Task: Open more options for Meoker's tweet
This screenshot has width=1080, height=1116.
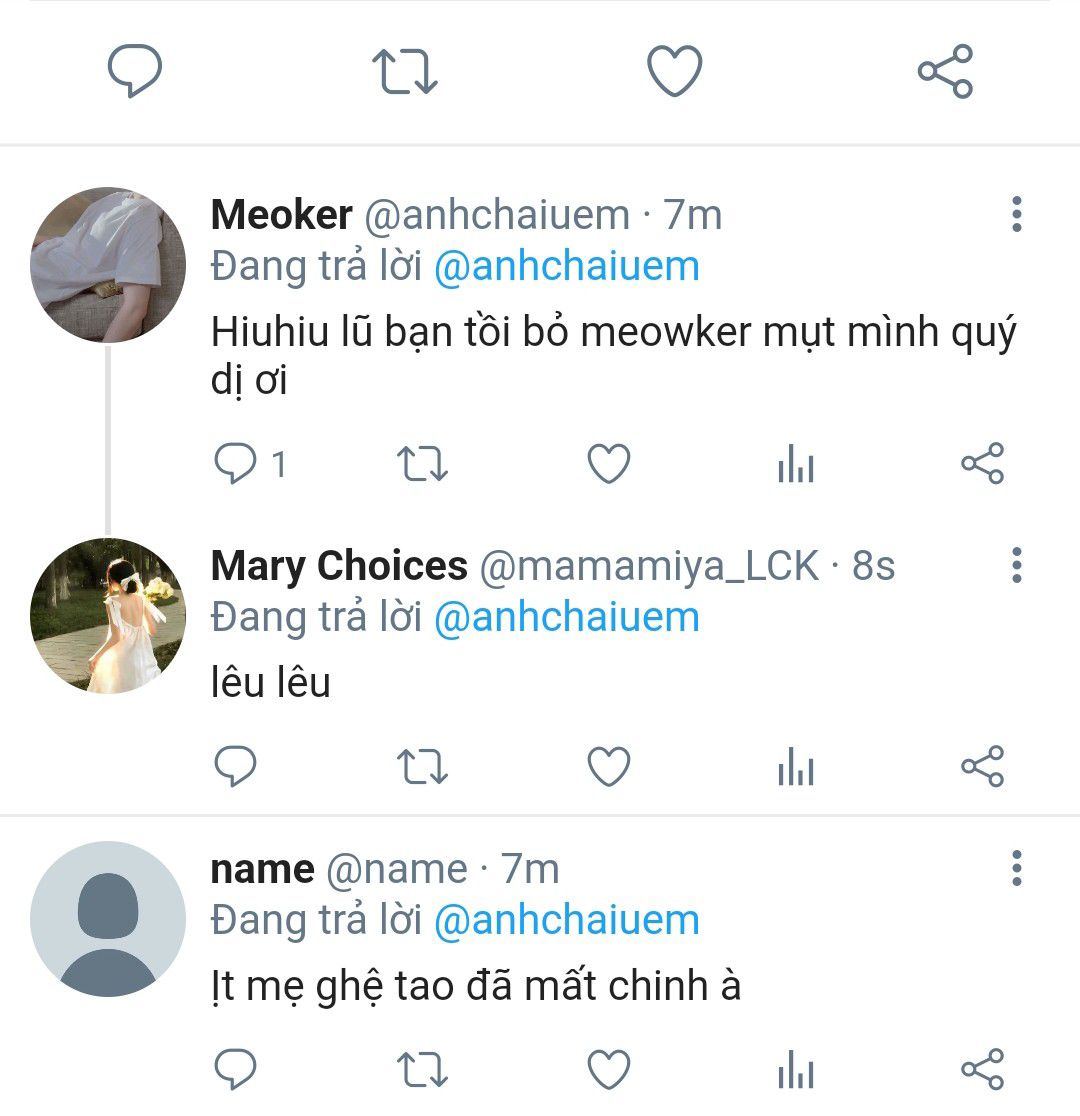Action: click(1016, 215)
